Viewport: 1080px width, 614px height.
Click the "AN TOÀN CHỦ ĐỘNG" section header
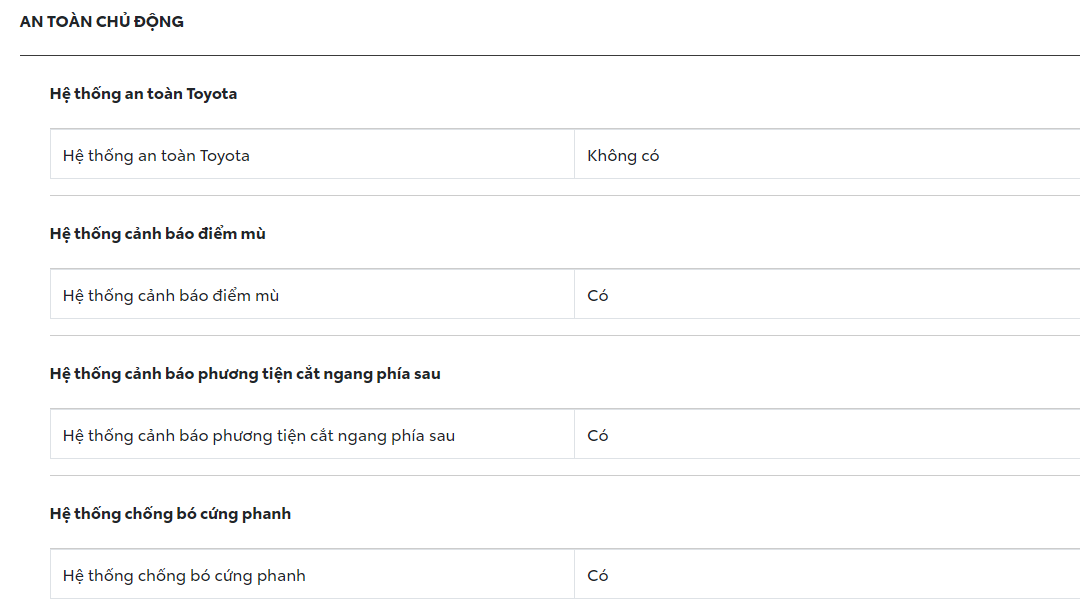coord(101,22)
